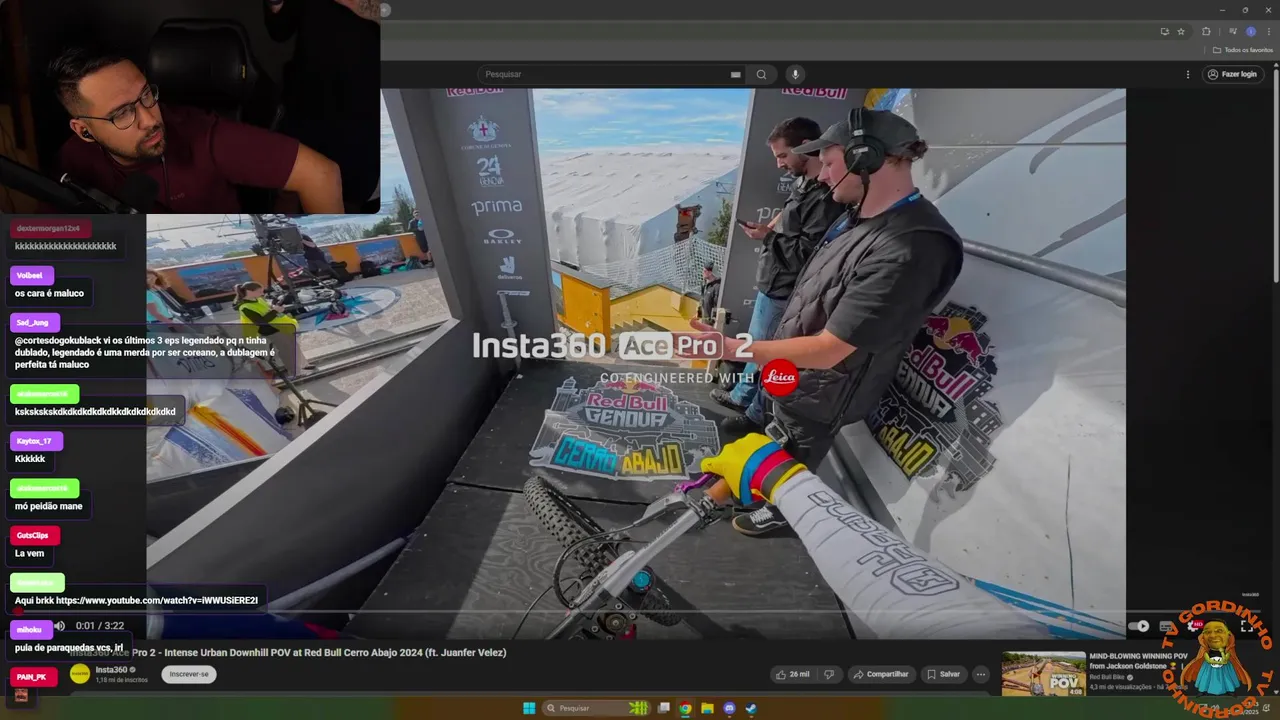
Task: Start voice search with the microphone icon
Action: click(795, 74)
